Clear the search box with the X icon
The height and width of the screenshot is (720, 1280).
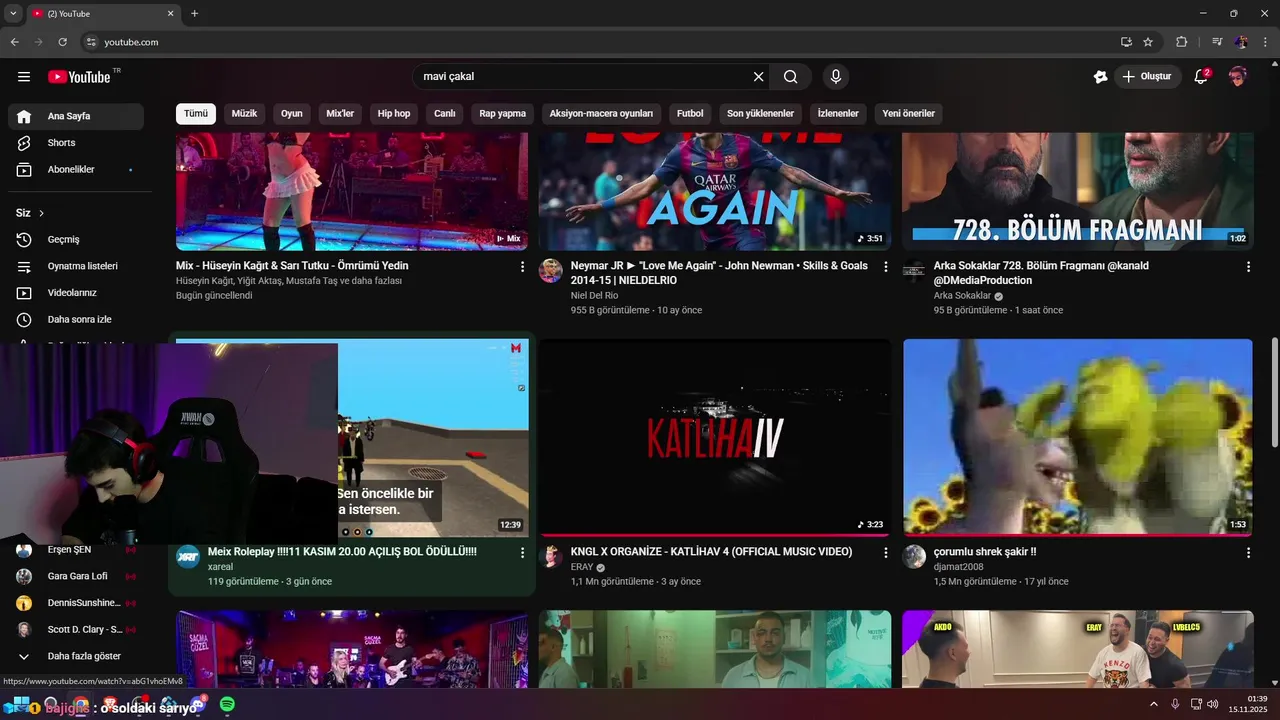coord(758,77)
